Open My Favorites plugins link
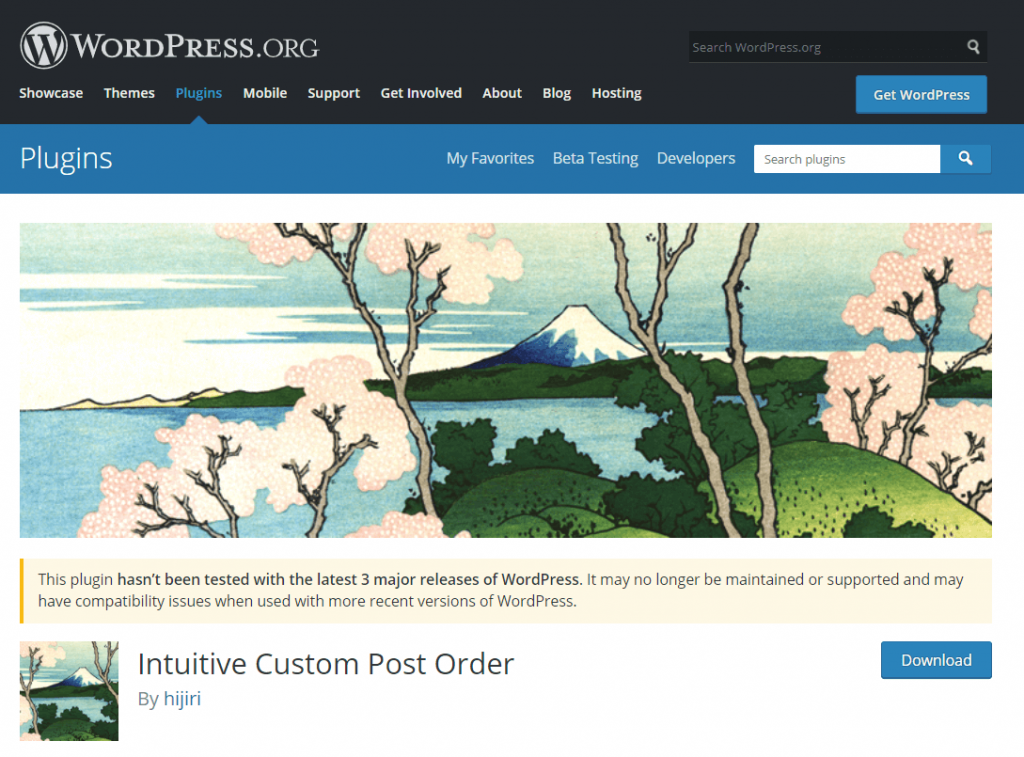The image size is (1024, 757). pyautogui.click(x=490, y=159)
